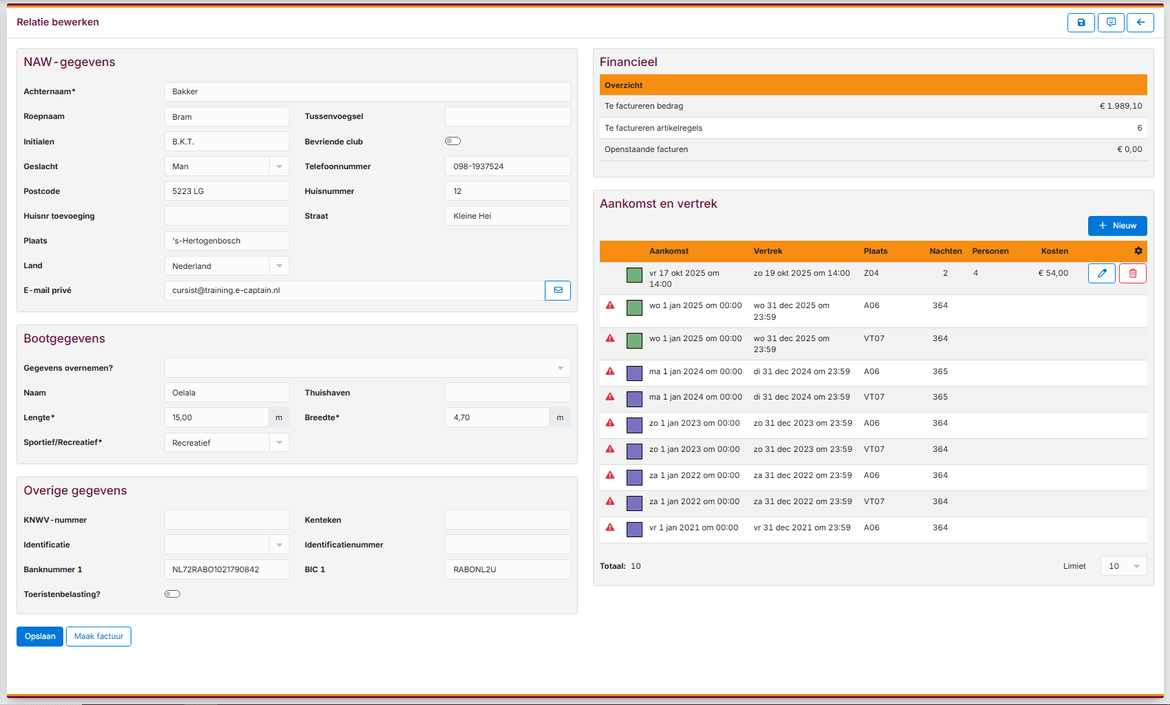
Task: Click the Achternaam input field
Action: point(367,92)
